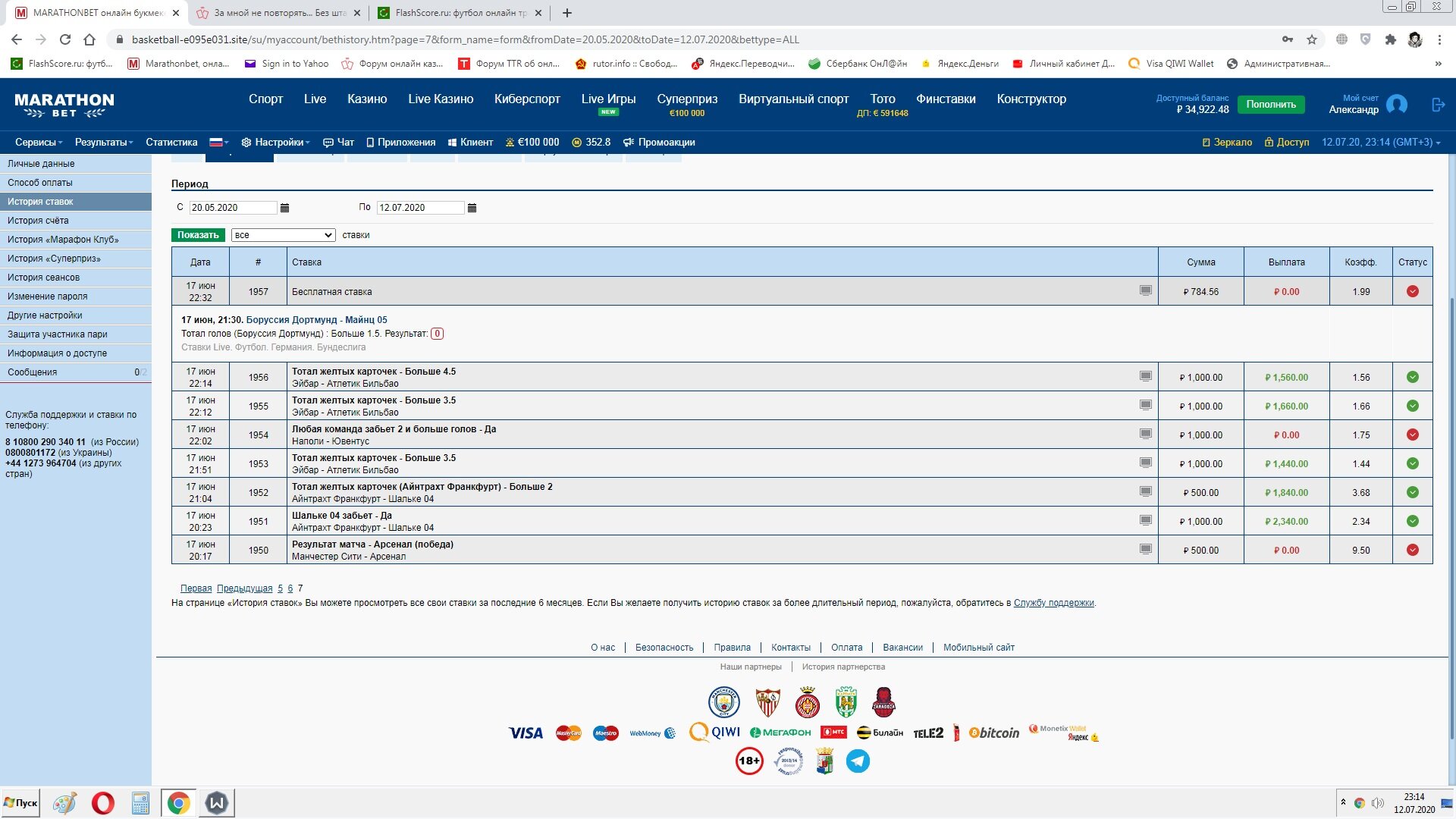Open the 'С' start date calendar picker

[284, 208]
